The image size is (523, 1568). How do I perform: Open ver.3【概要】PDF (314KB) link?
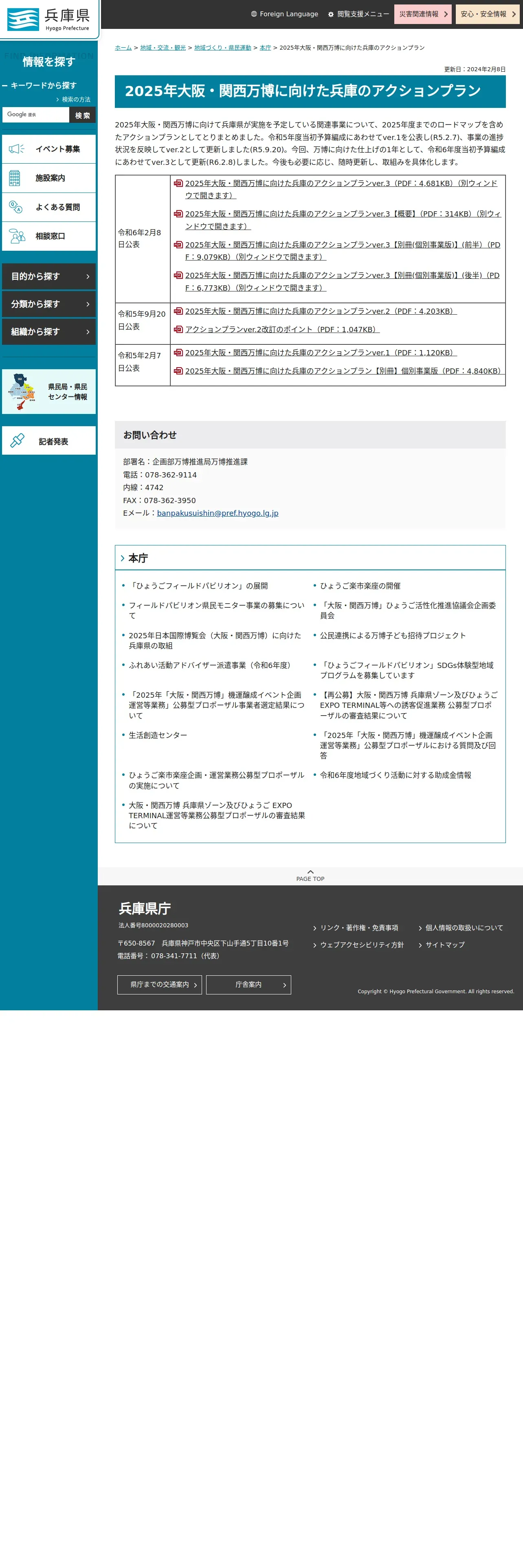tap(343, 220)
